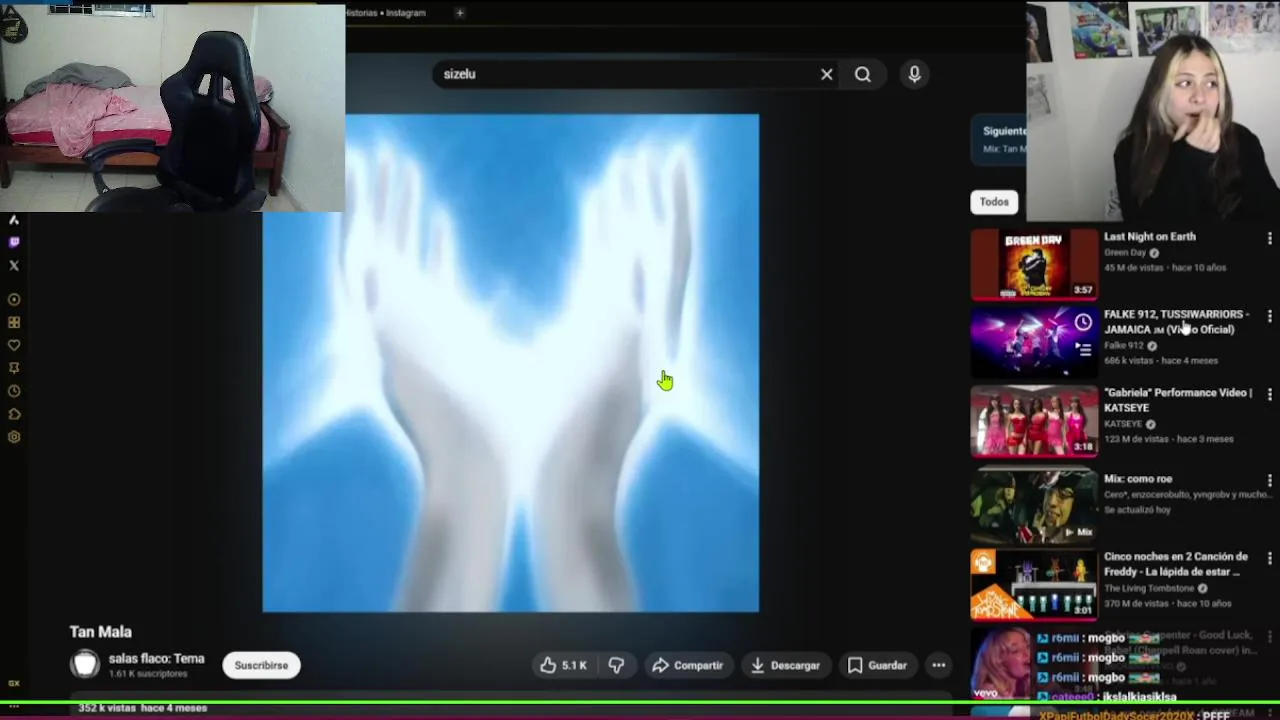Open a new browser tab with plus icon
This screenshot has height=720, width=1280.
(460, 13)
